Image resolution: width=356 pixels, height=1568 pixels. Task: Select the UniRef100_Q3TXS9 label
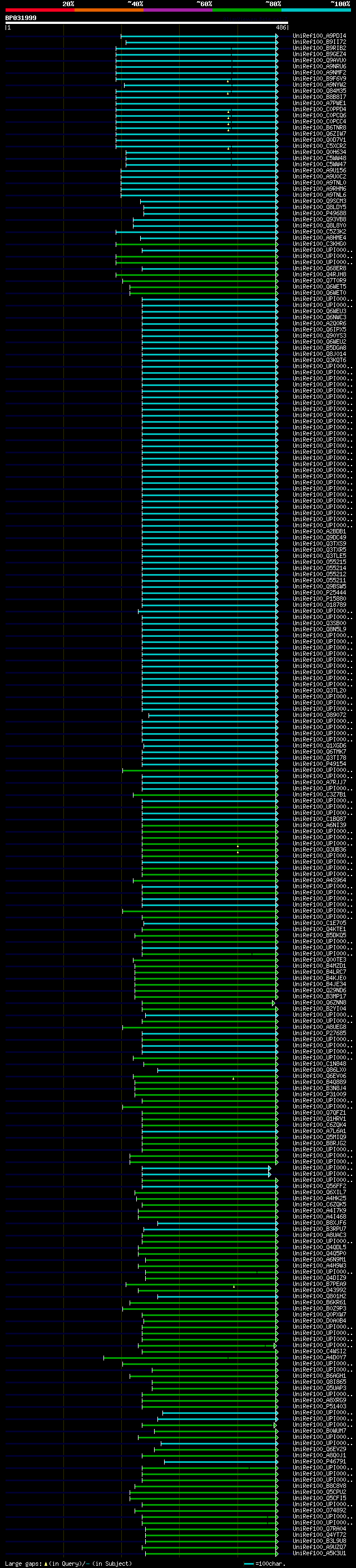(x=319, y=543)
